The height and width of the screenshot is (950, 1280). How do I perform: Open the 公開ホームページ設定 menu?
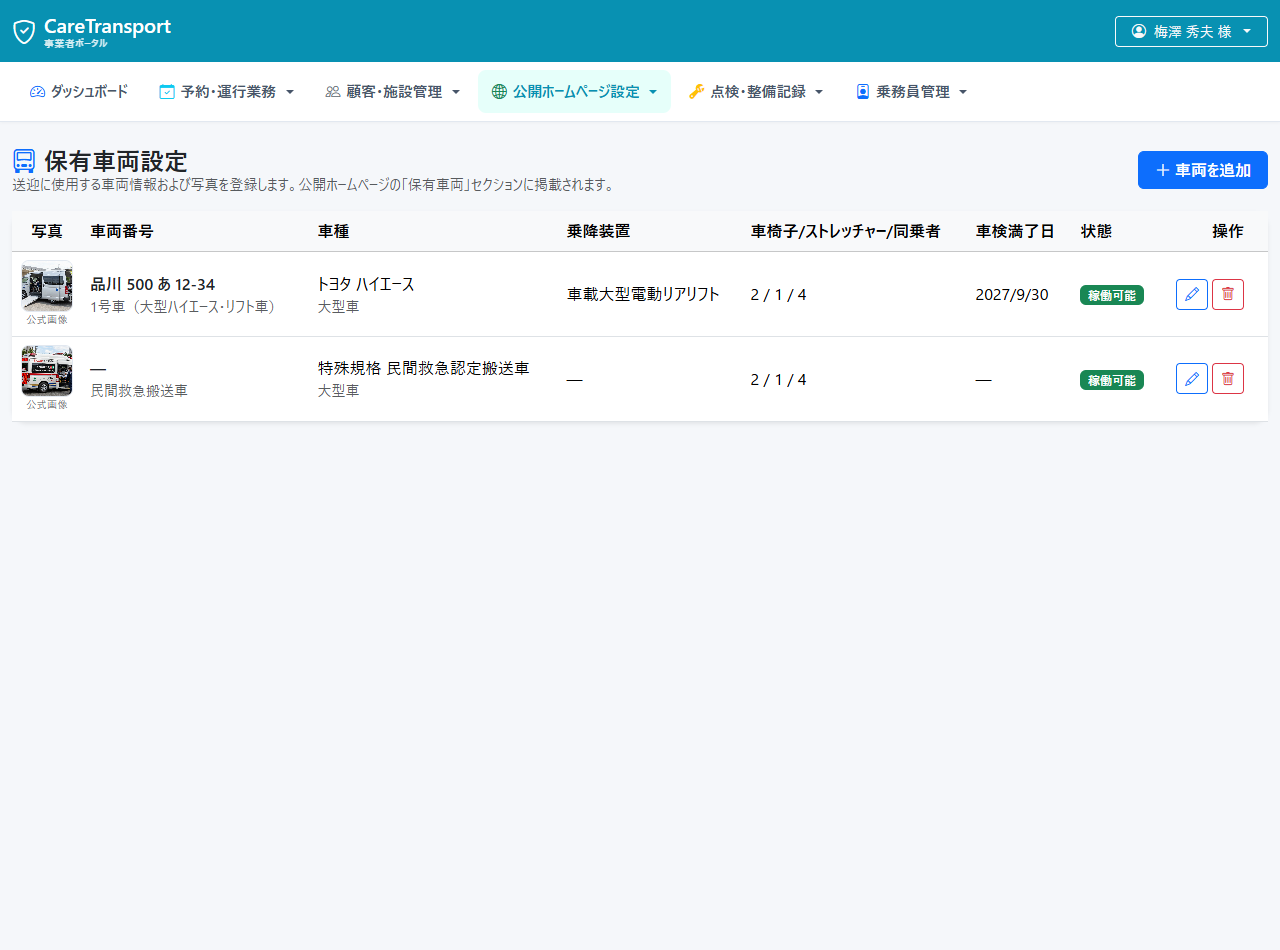pos(574,92)
